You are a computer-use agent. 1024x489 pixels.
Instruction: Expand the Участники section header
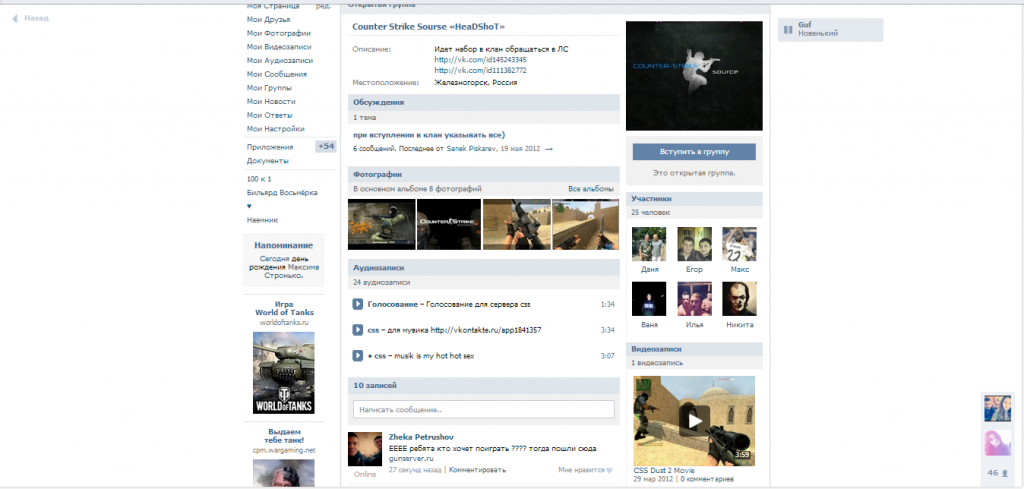[652, 199]
